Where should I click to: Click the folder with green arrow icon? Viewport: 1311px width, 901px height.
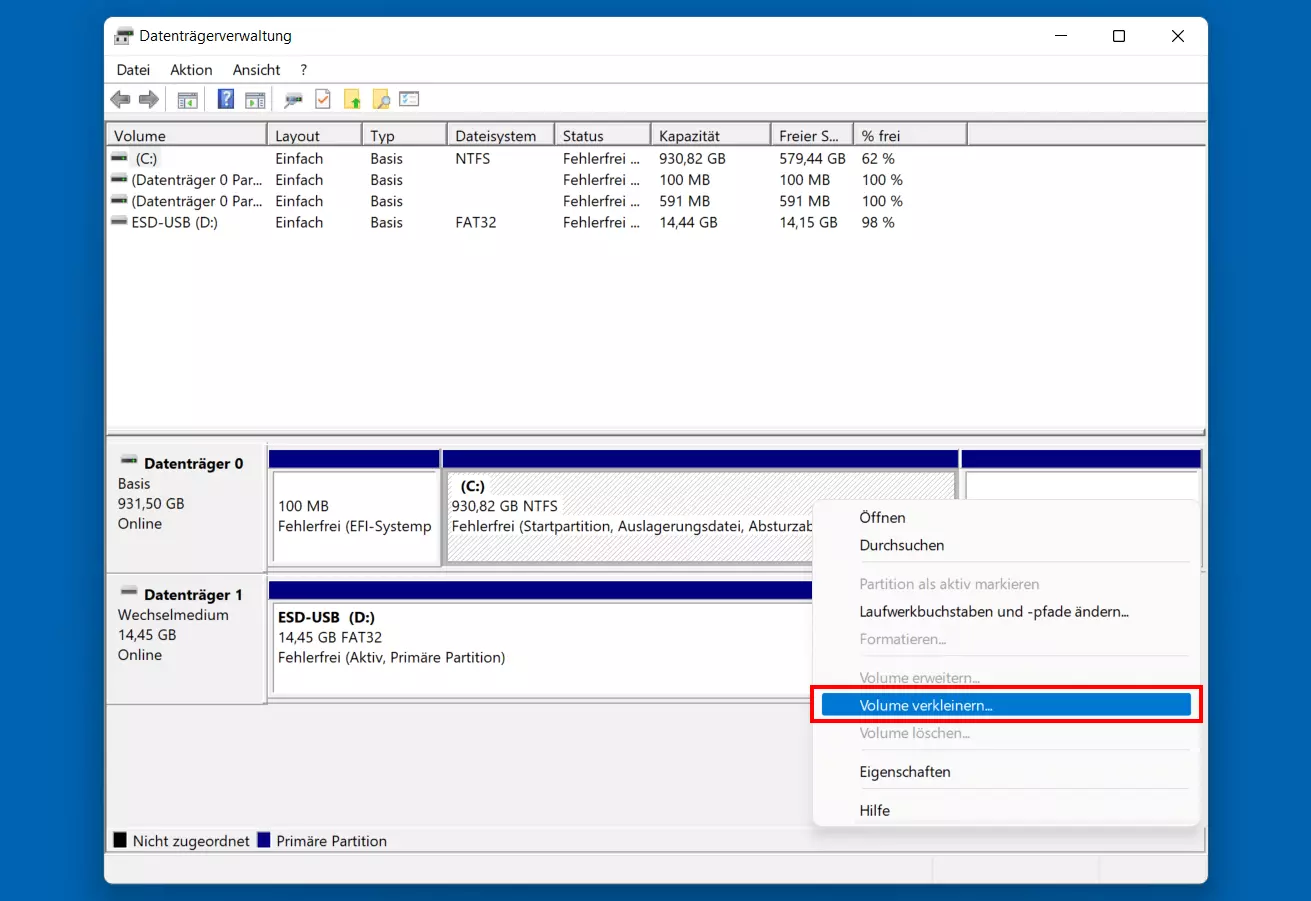point(352,99)
